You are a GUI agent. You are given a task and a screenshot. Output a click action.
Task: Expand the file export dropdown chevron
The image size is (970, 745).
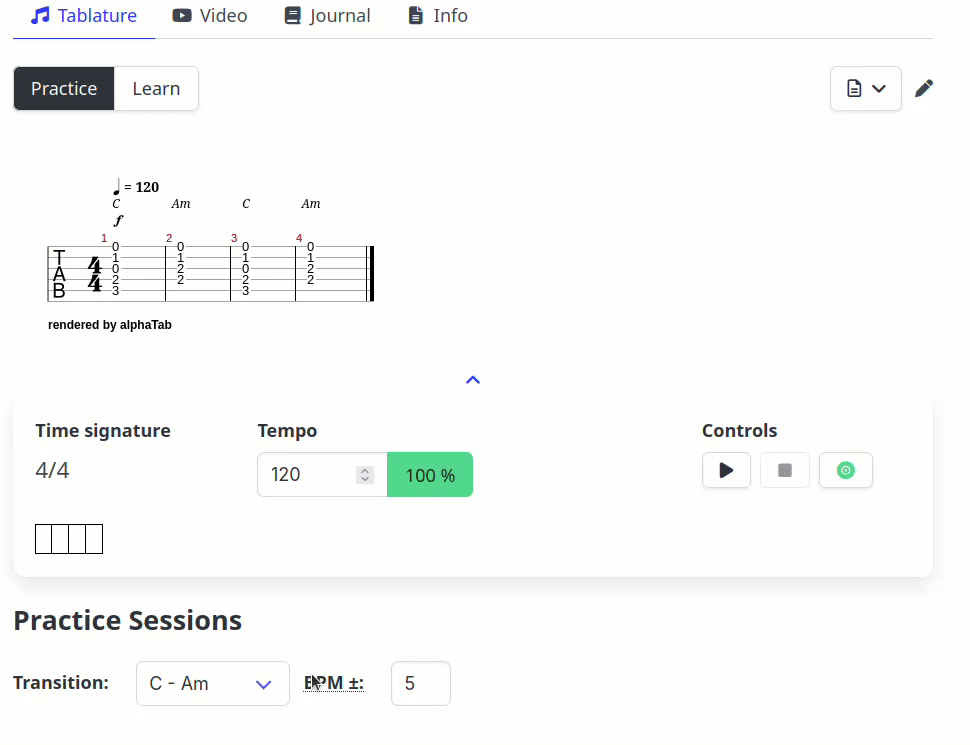(x=878, y=88)
